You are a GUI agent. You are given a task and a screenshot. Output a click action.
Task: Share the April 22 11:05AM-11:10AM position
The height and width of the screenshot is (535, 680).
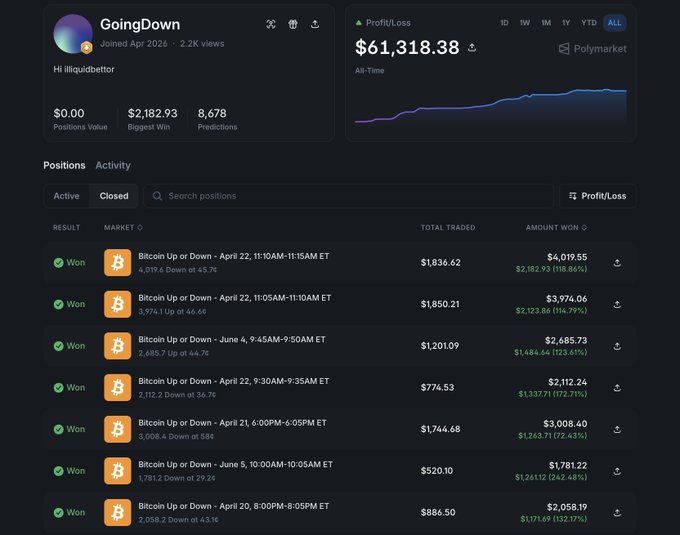617,304
